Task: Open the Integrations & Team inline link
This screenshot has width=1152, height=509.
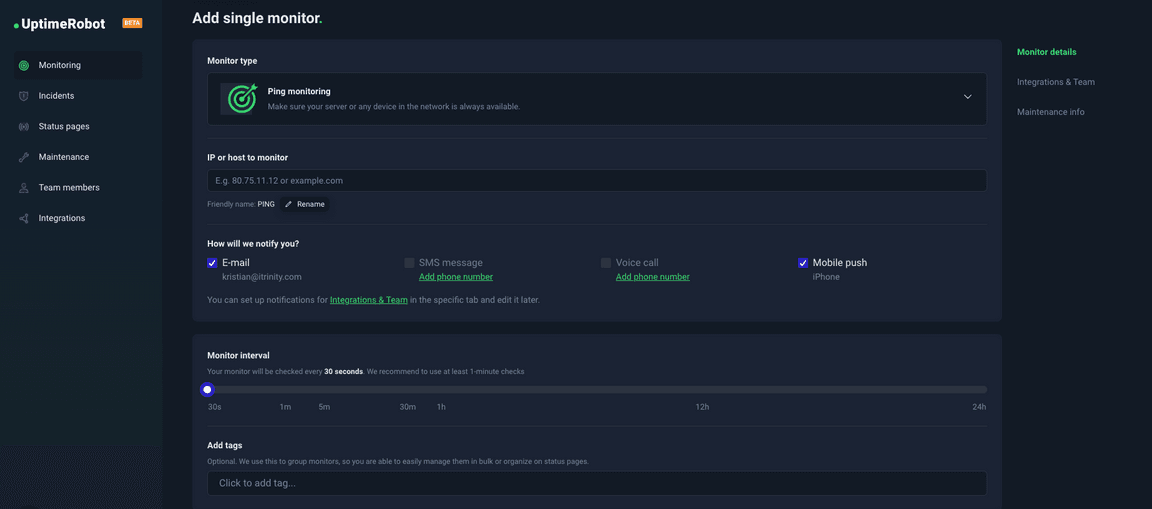Action: (369, 300)
